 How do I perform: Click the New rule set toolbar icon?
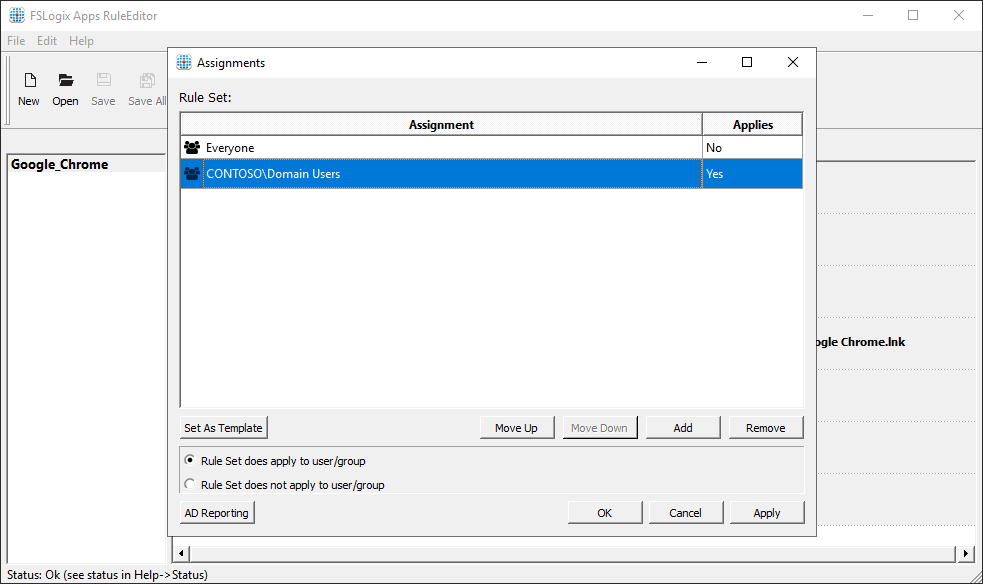29,81
